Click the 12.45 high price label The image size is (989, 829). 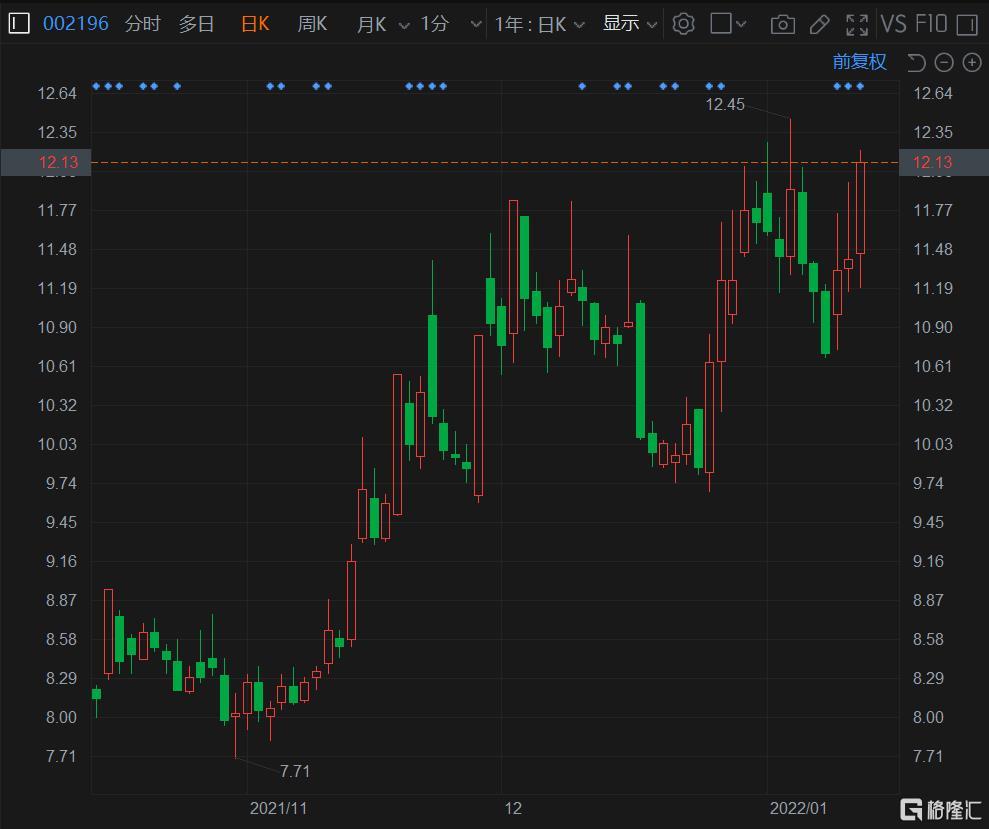725,104
